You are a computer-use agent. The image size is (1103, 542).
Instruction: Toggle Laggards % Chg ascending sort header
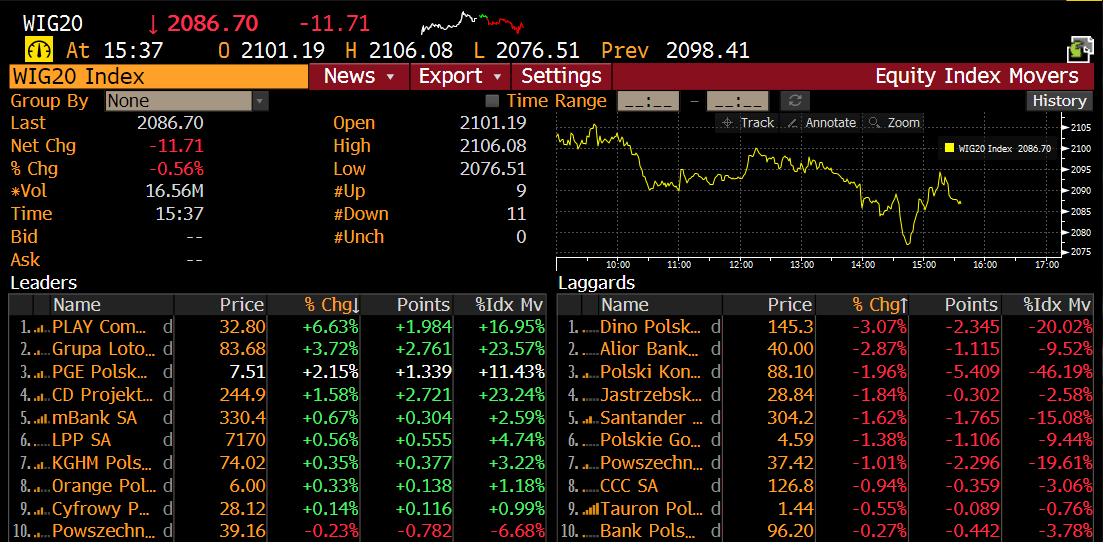pyautogui.click(x=862, y=305)
